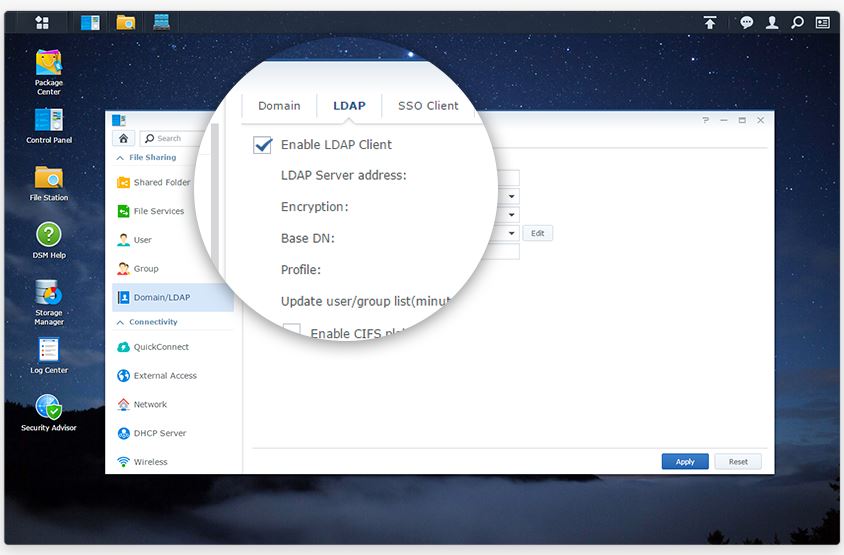Click the update user/group list field
Image resolution: width=844 pixels, height=555 pixels.
coord(503,251)
